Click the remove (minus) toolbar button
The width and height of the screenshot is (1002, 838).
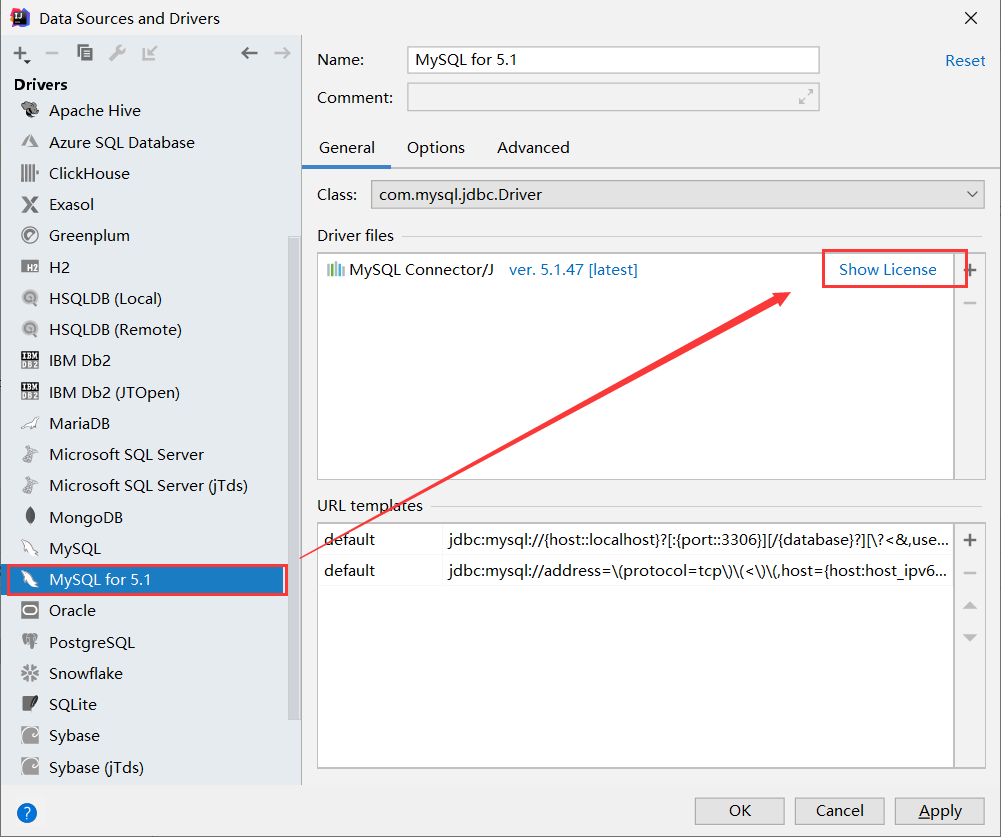(x=52, y=54)
